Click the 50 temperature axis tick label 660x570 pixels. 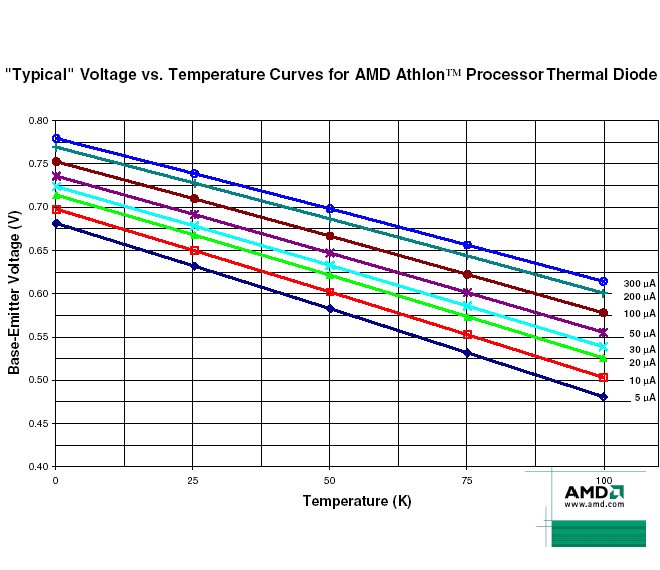point(330,481)
